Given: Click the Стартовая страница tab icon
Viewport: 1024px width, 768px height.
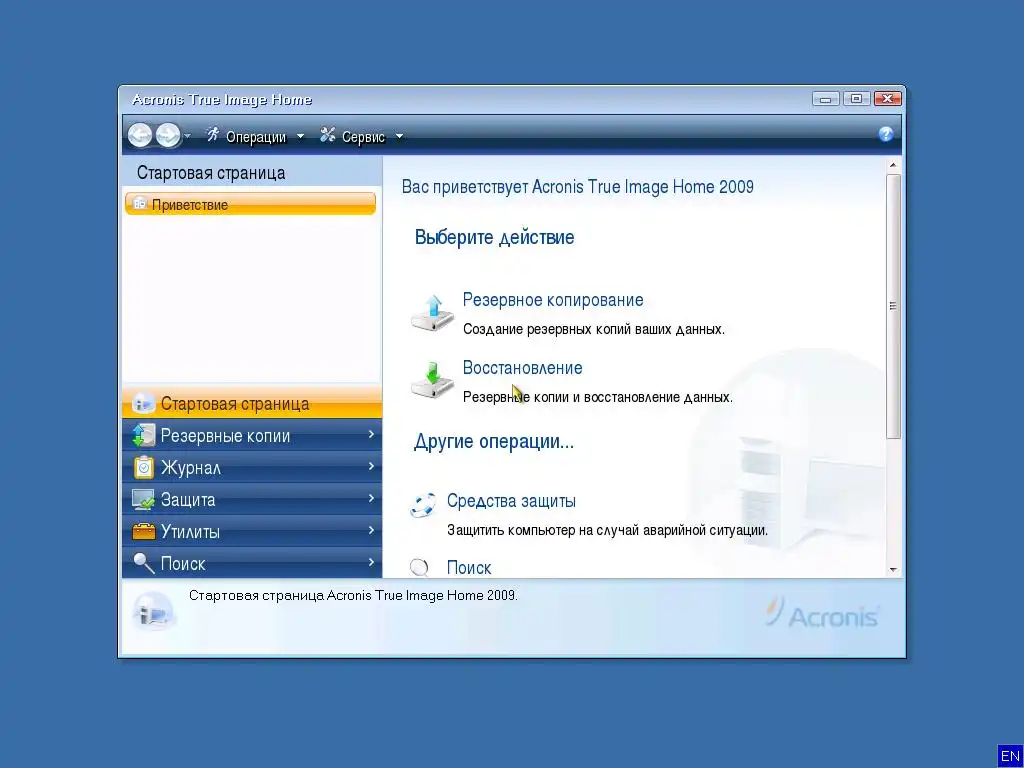Looking at the screenshot, I should point(143,403).
